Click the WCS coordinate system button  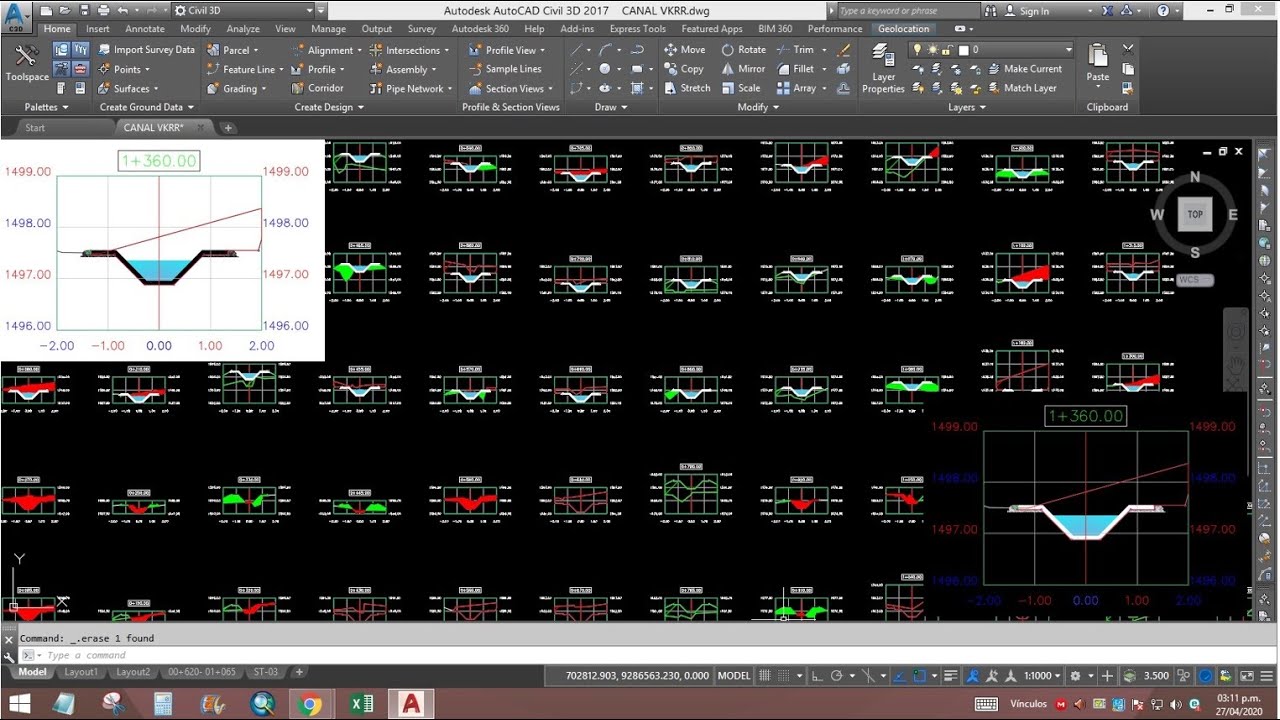pyautogui.click(x=1195, y=280)
